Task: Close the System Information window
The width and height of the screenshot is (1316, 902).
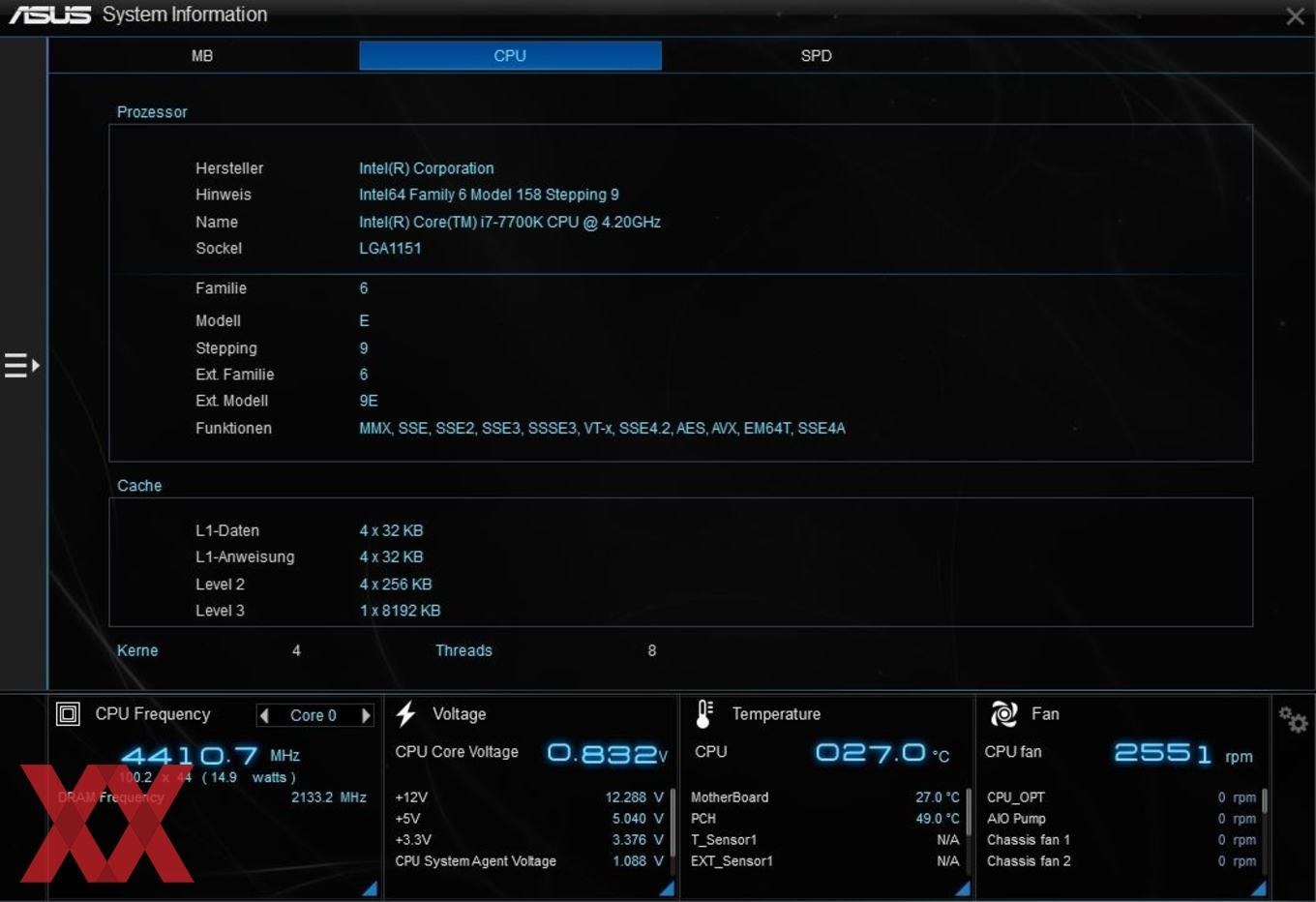Action: click(1295, 16)
